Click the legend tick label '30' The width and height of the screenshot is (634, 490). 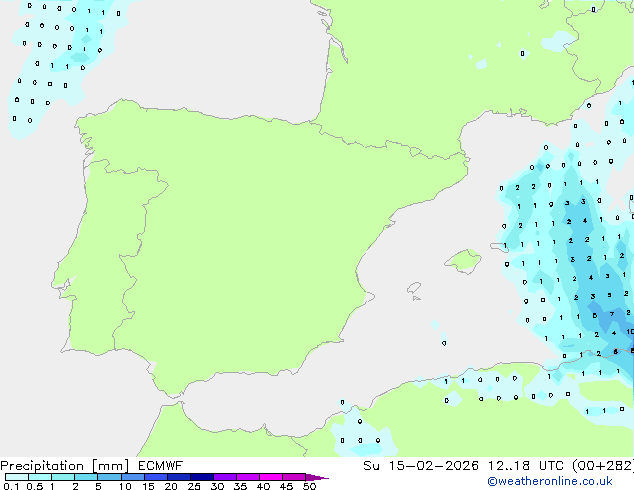tap(217, 486)
